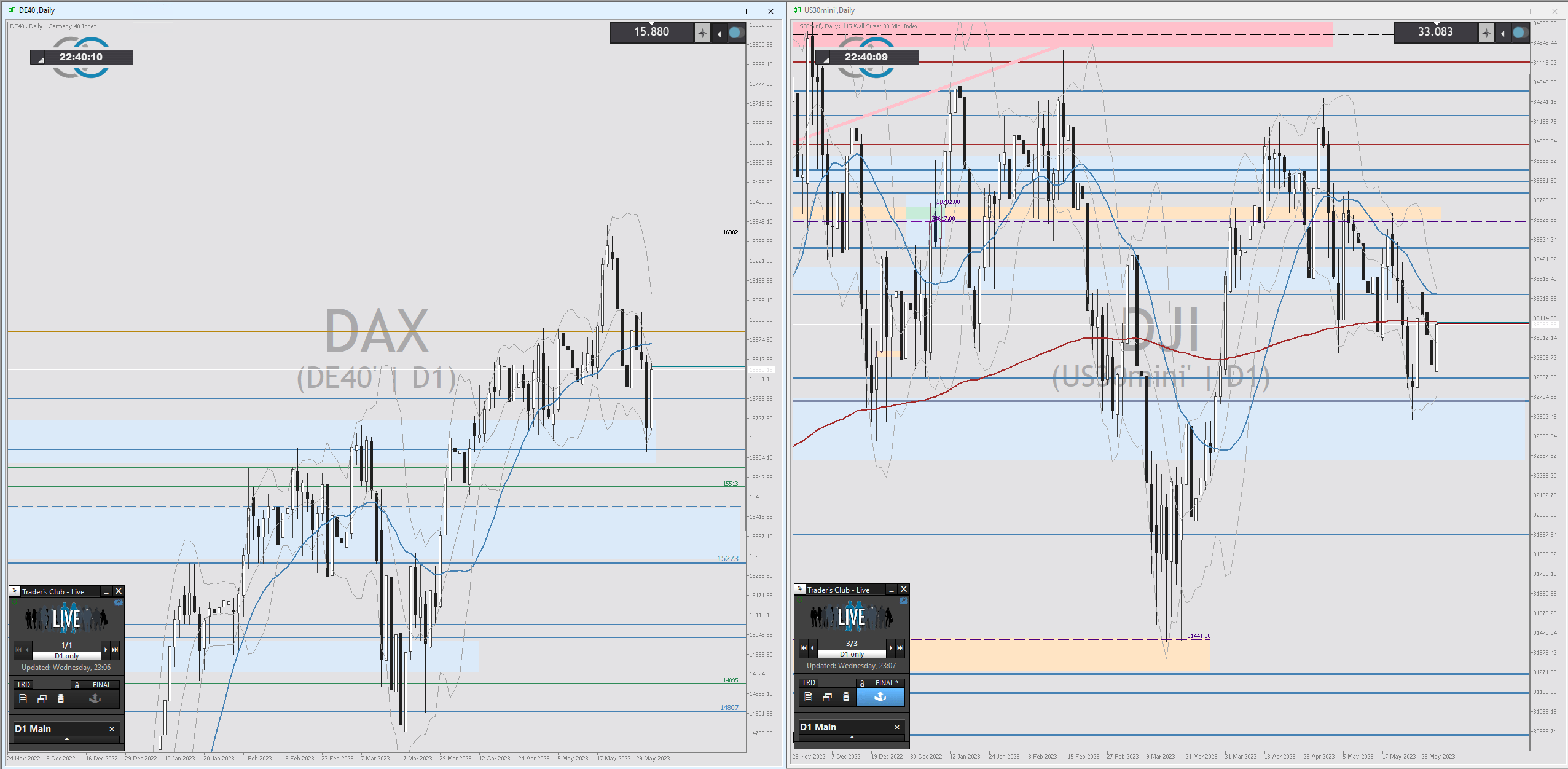Maximize the DE40,Daily chart window

point(748,11)
